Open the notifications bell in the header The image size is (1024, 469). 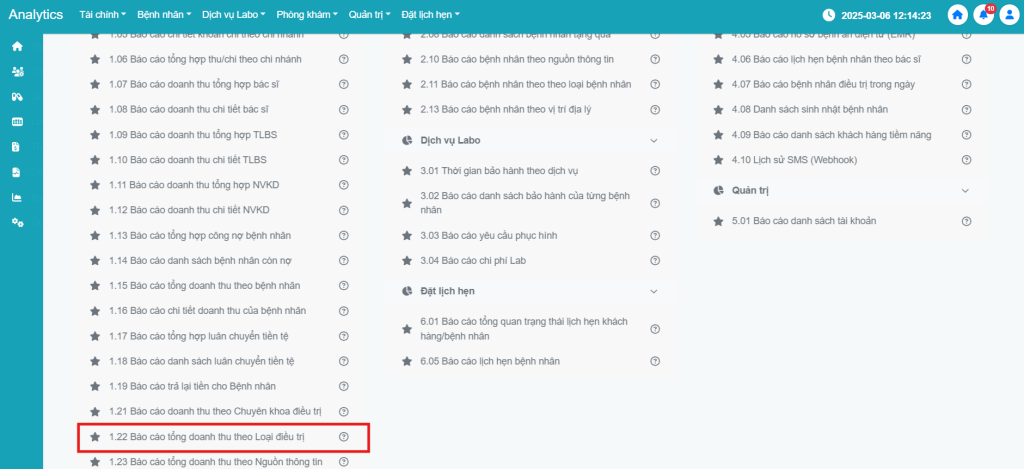tap(982, 15)
